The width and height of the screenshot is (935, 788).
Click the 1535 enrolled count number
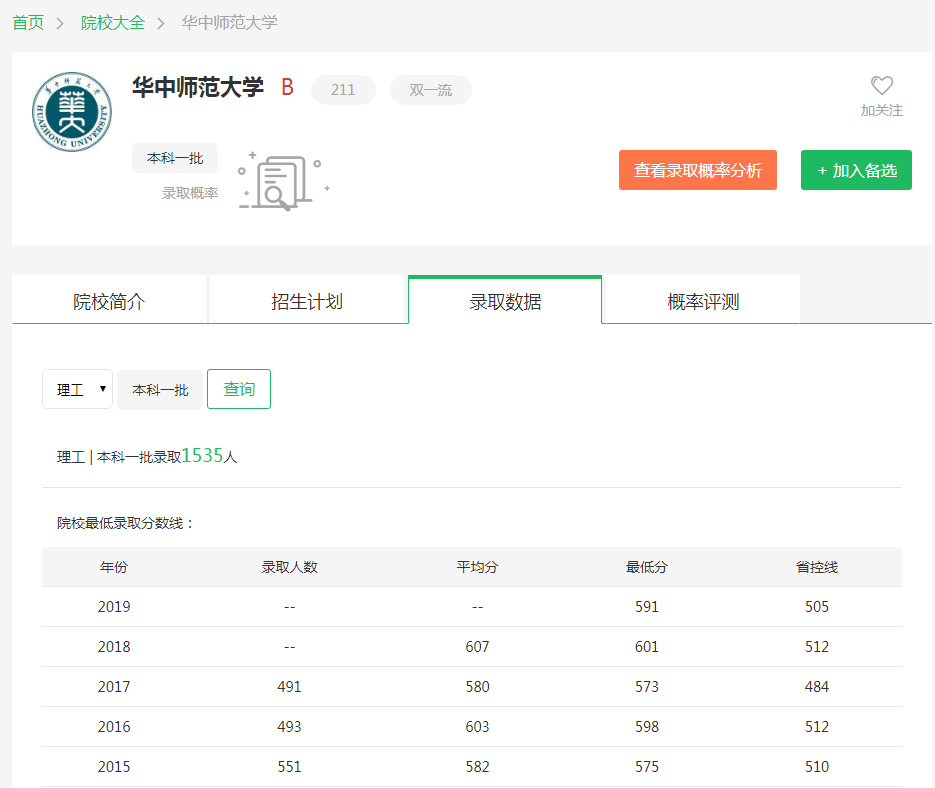202,455
